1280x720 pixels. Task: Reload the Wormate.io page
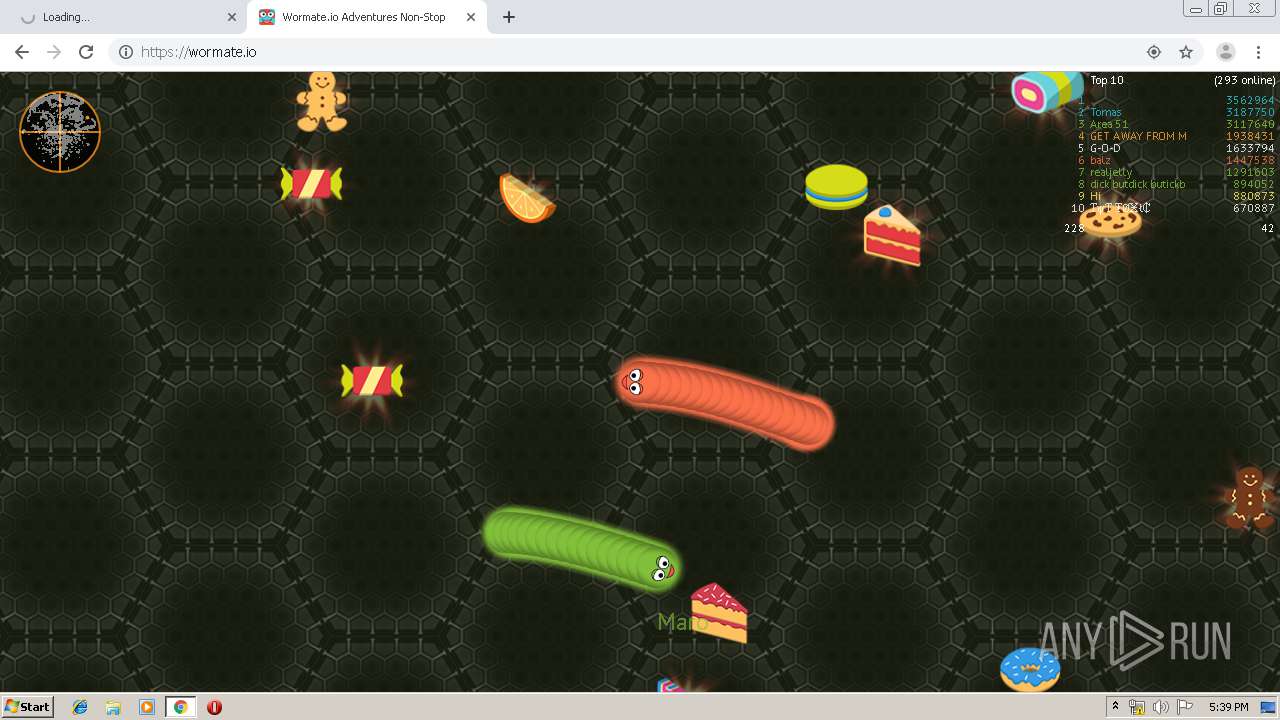tap(86, 52)
